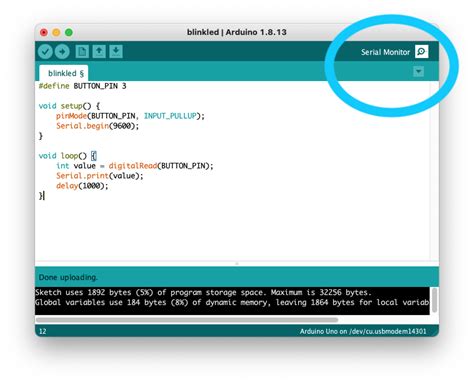Open a sketch with the up-arrow icon
This screenshot has height=383, width=474.
click(99, 52)
